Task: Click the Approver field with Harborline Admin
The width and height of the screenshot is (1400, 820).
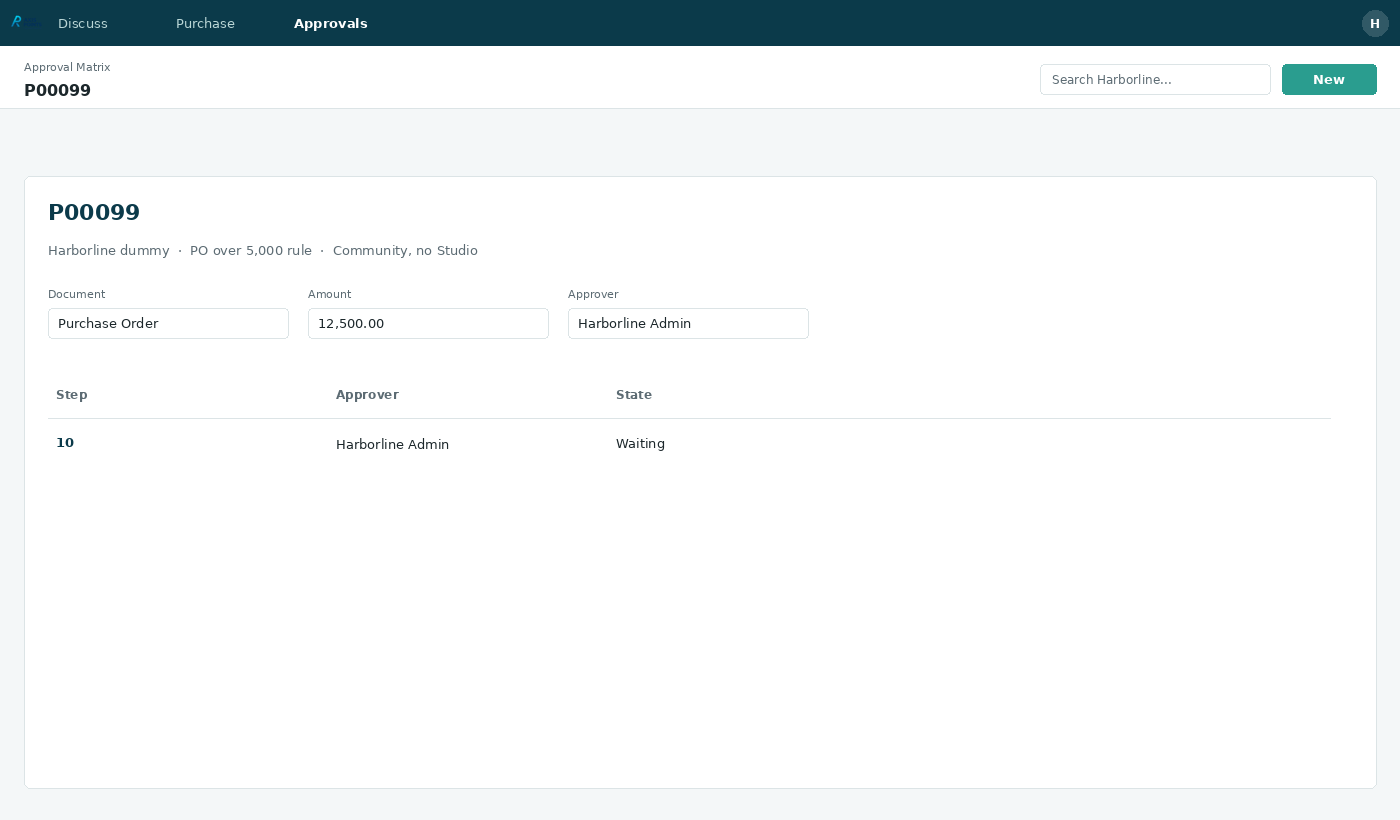Action: (x=688, y=323)
